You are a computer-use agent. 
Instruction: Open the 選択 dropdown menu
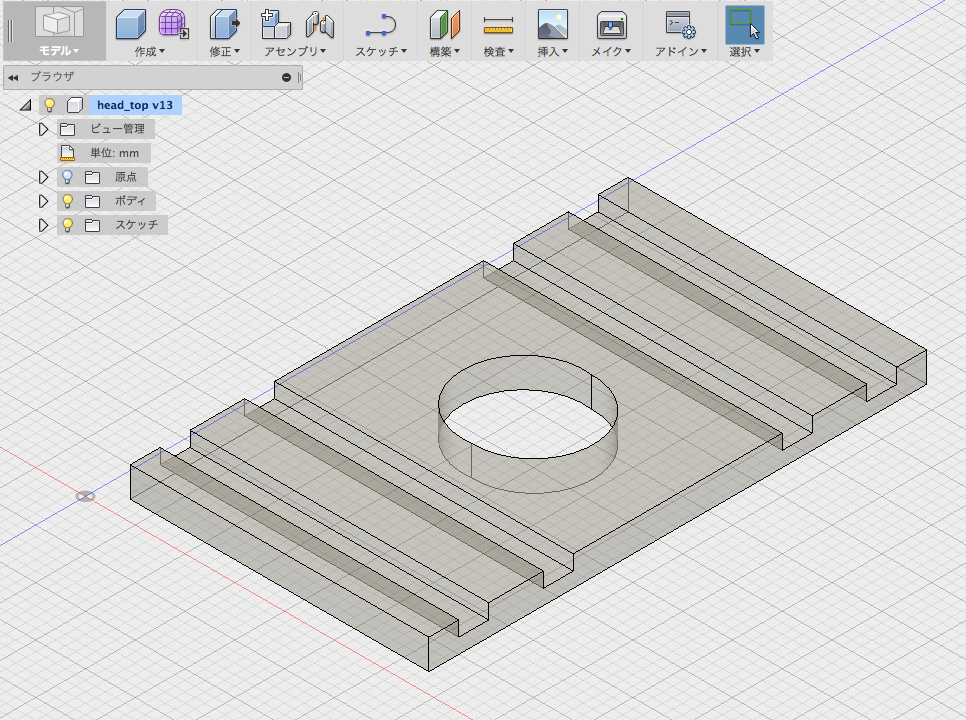click(x=745, y=52)
